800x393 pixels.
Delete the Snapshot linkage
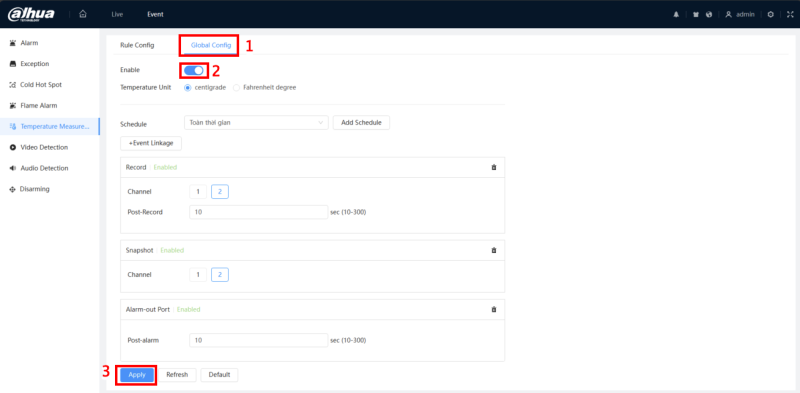(493, 251)
